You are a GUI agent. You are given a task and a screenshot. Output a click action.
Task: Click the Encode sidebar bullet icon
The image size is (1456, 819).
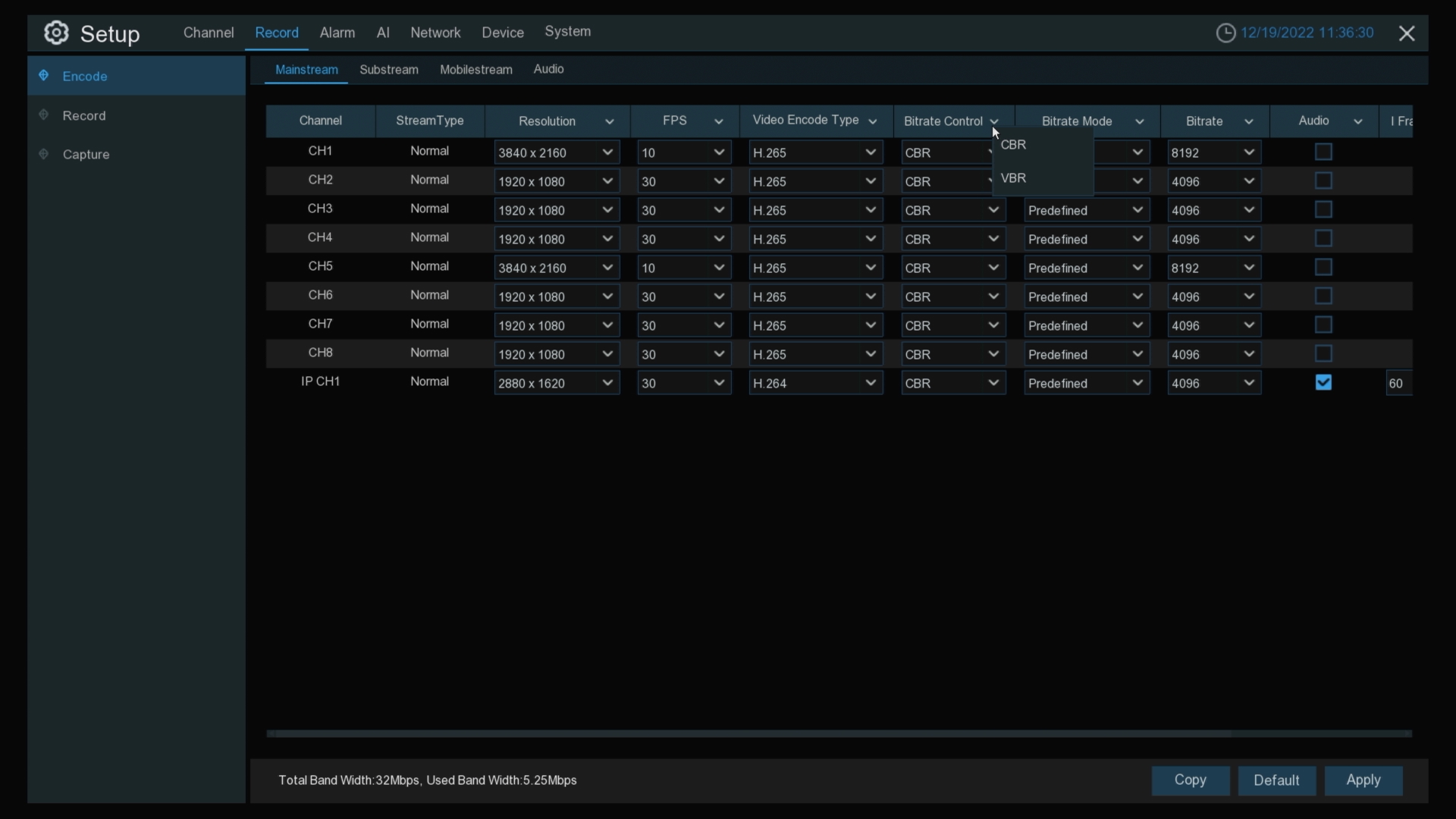point(44,75)
